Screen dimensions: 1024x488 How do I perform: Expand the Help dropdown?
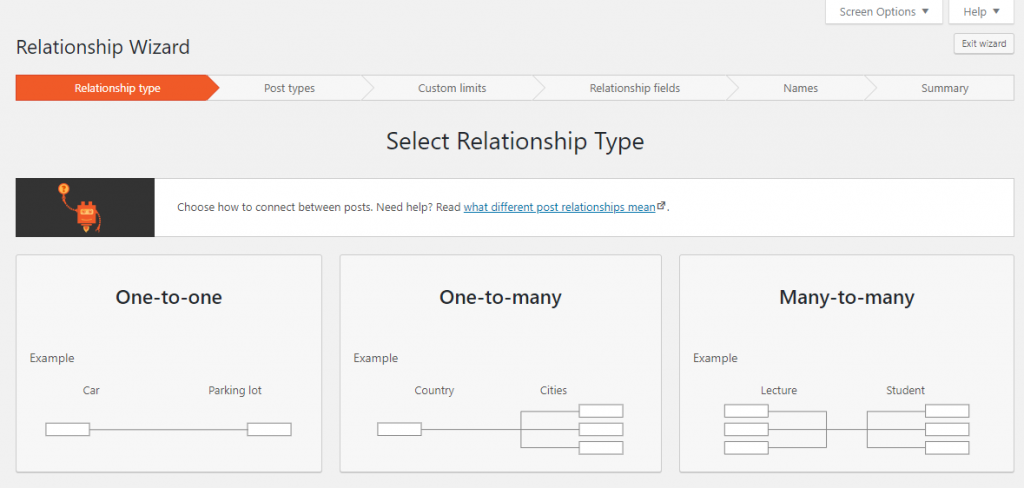point(981,12)
